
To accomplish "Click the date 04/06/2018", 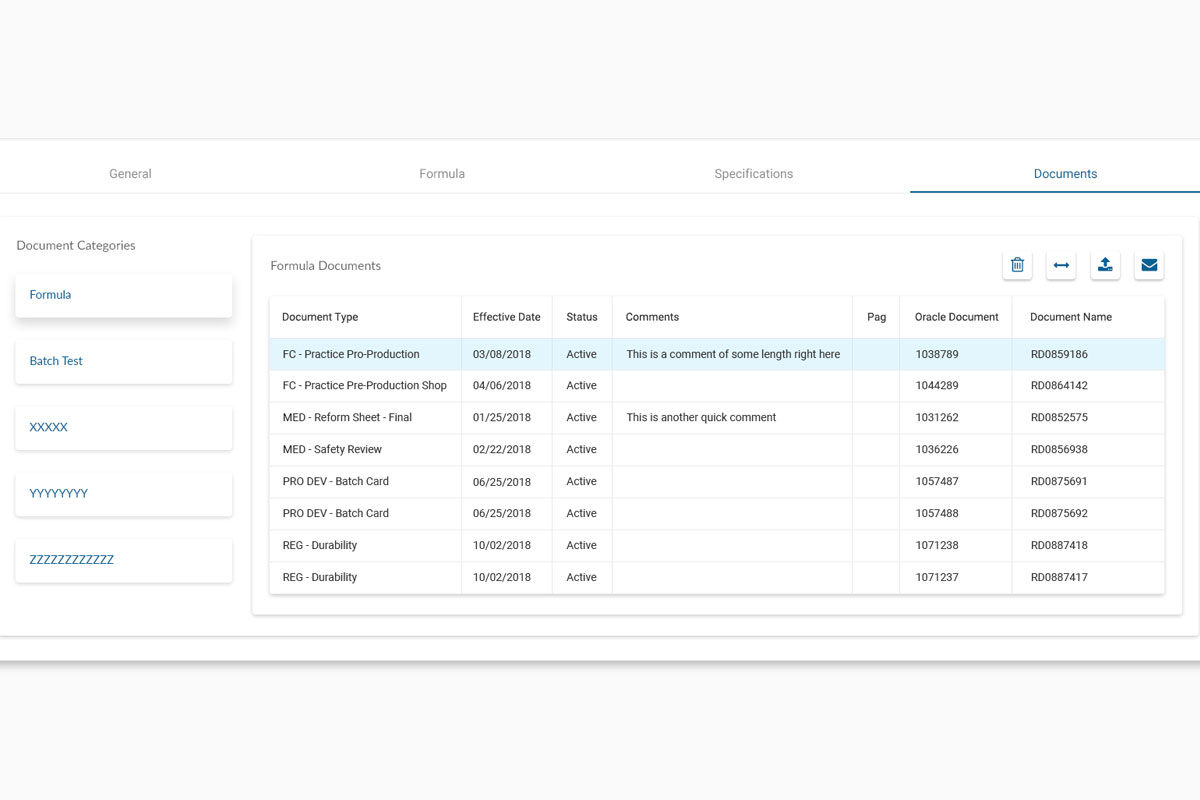I will click(x=502, y=386).
